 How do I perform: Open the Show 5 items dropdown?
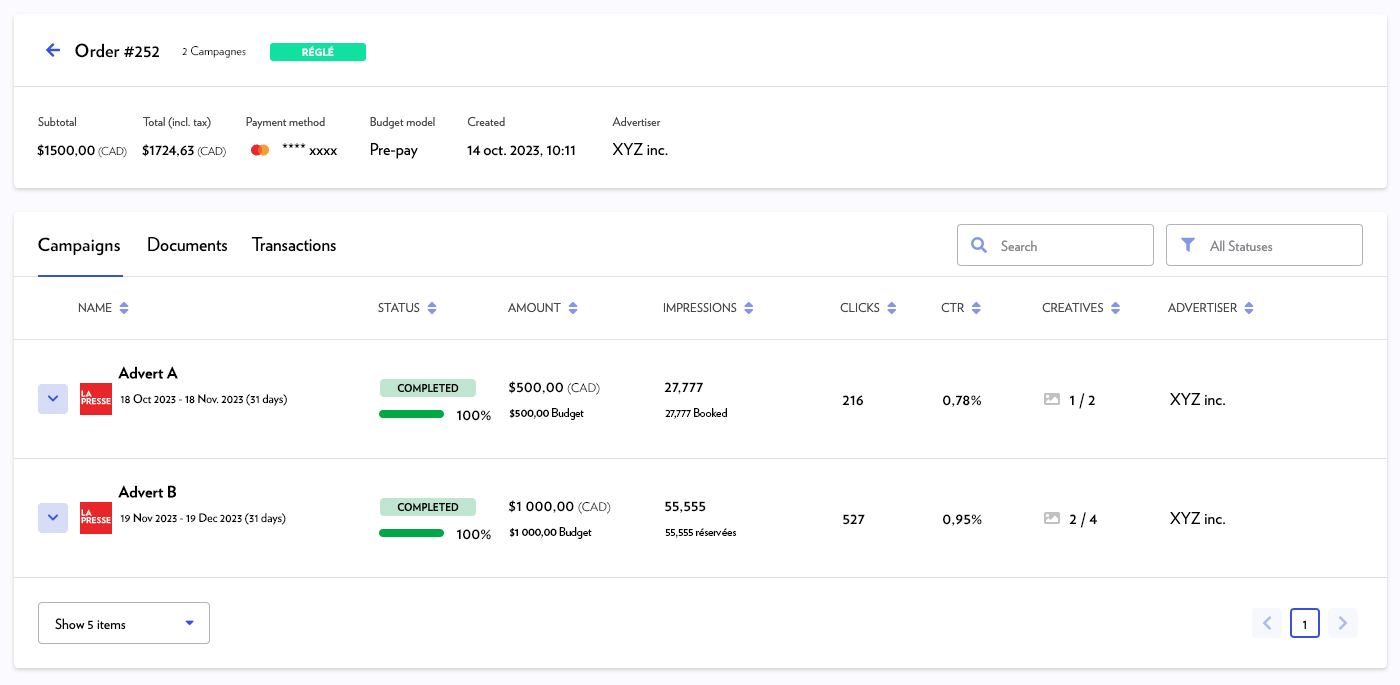pos(124,623)
